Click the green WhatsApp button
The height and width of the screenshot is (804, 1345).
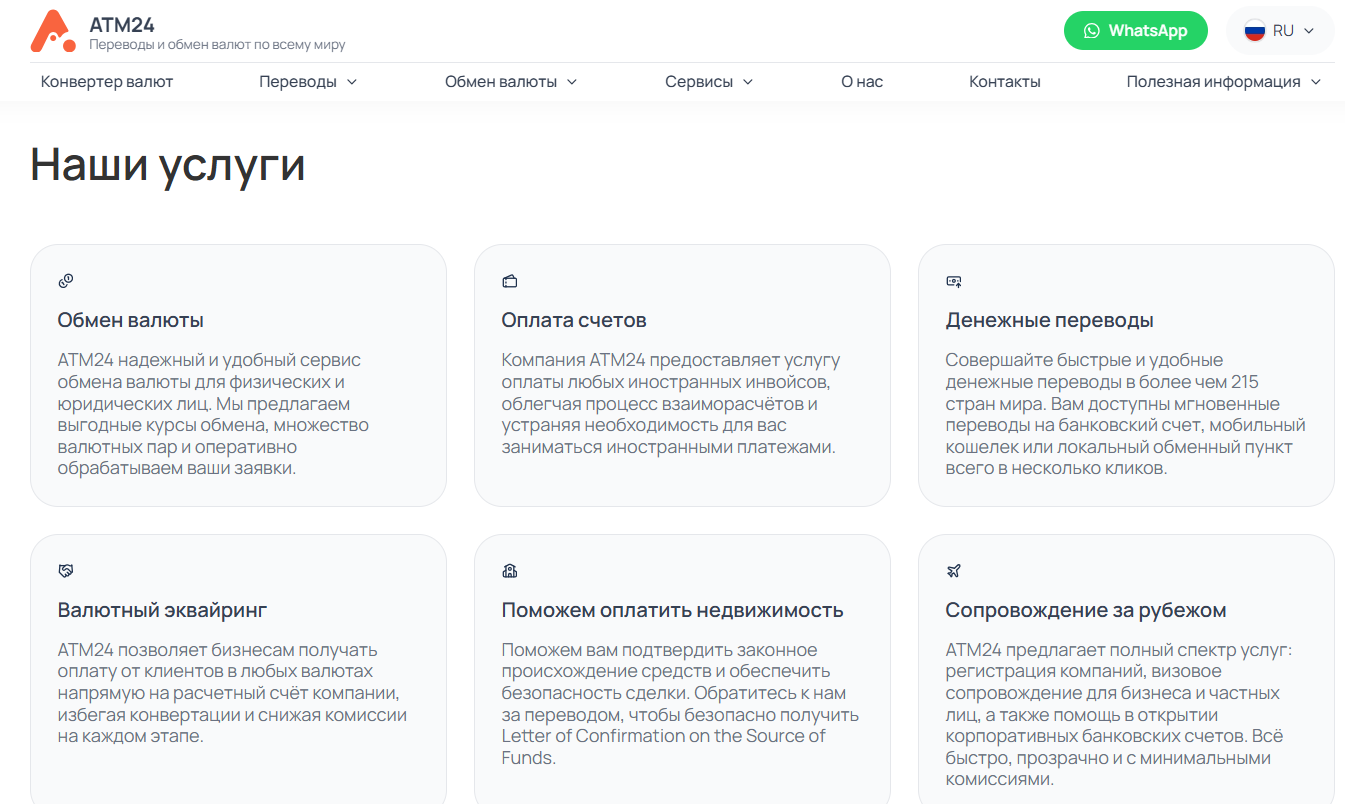click(x=1136, y=31)
